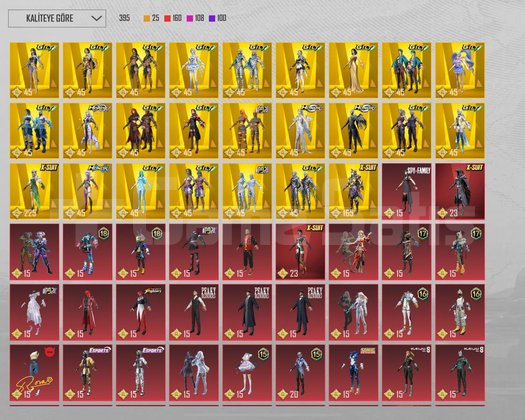Select the dark winged angel outfit

(x=354, y=131)
